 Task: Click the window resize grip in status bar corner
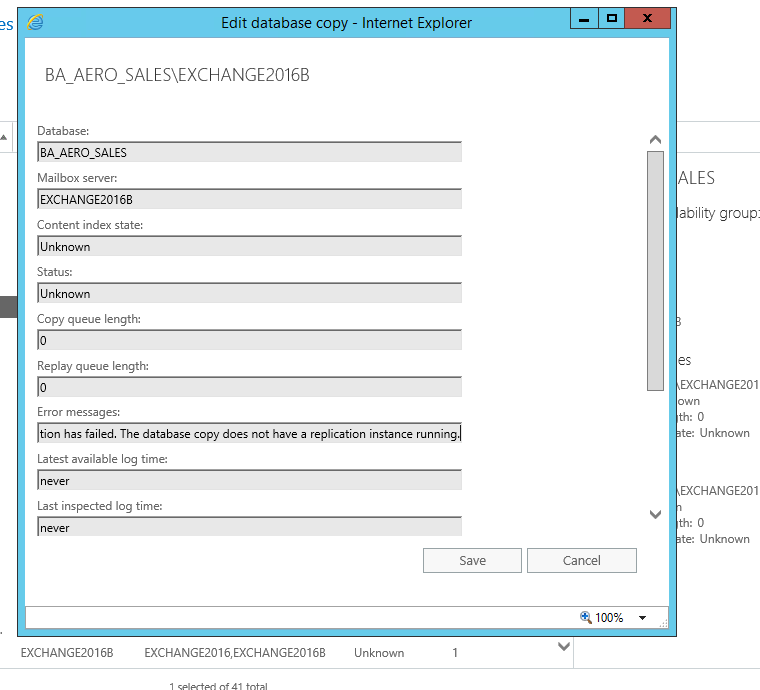[663, 624]
